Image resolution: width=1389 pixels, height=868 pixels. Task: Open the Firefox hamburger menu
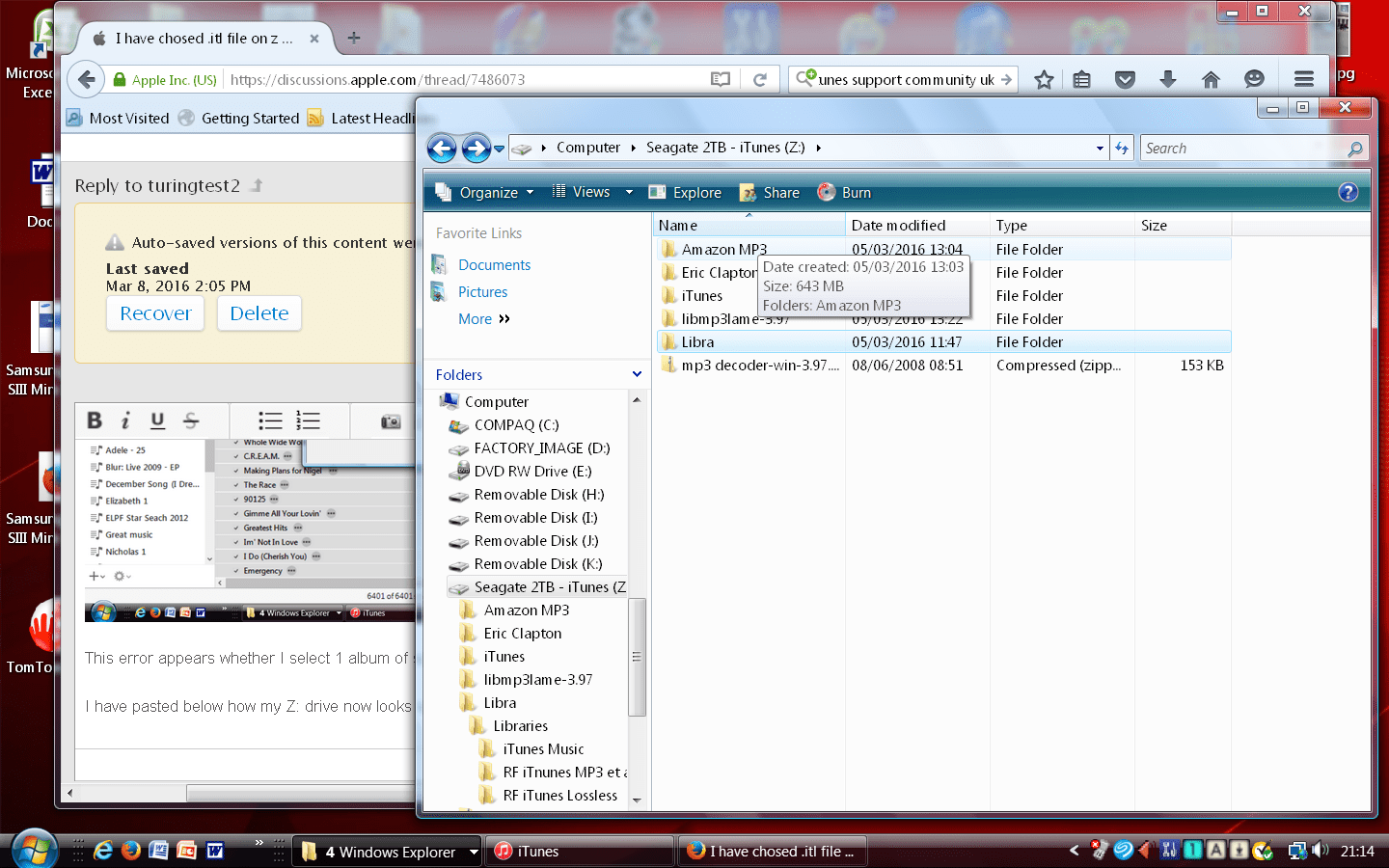1304,79
